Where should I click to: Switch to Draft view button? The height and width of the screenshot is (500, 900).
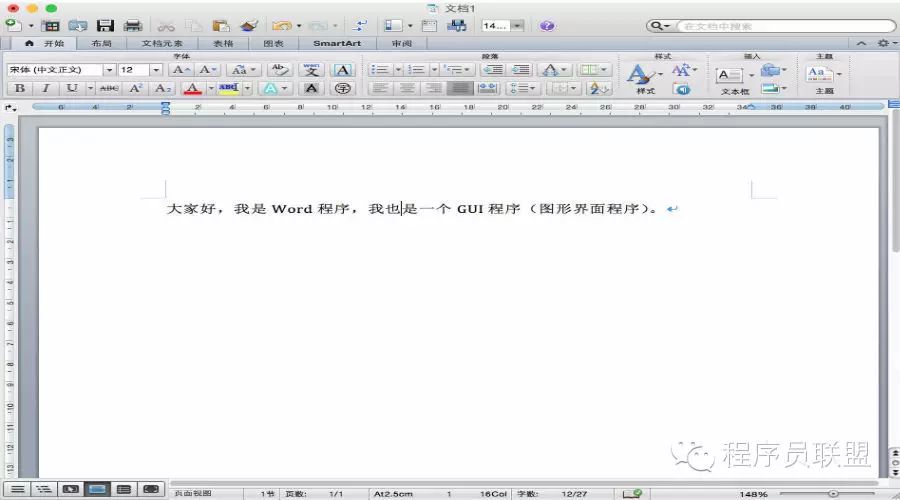[18, 489]
